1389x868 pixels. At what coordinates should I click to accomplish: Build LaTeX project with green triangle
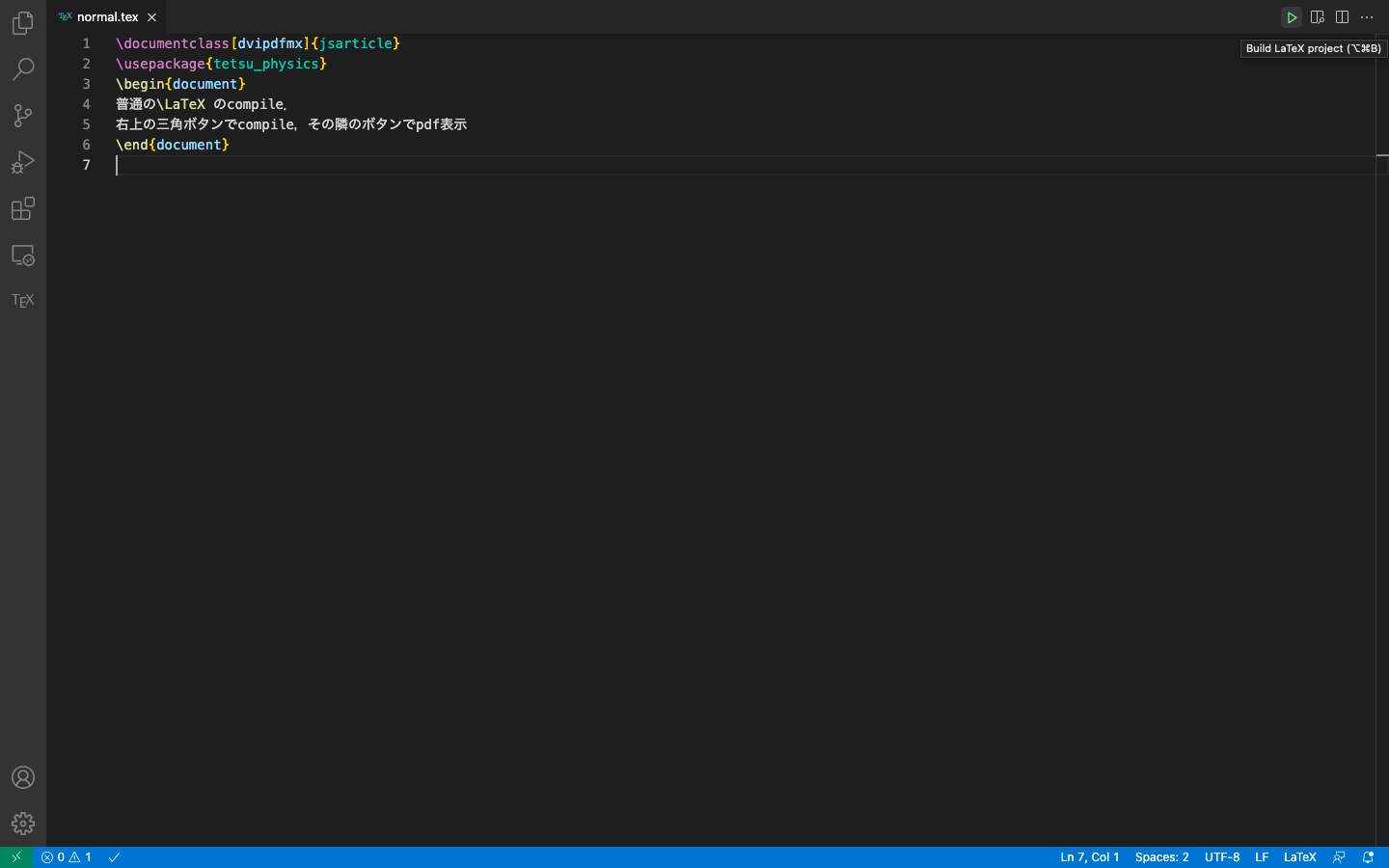[x=1292, y=17]
